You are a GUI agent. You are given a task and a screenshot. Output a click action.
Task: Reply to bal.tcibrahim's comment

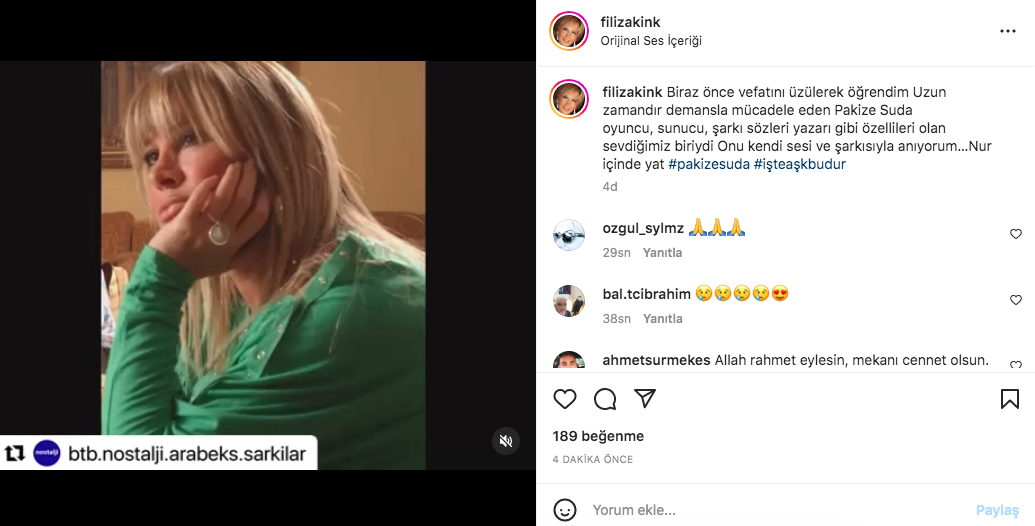coord(662,319)
